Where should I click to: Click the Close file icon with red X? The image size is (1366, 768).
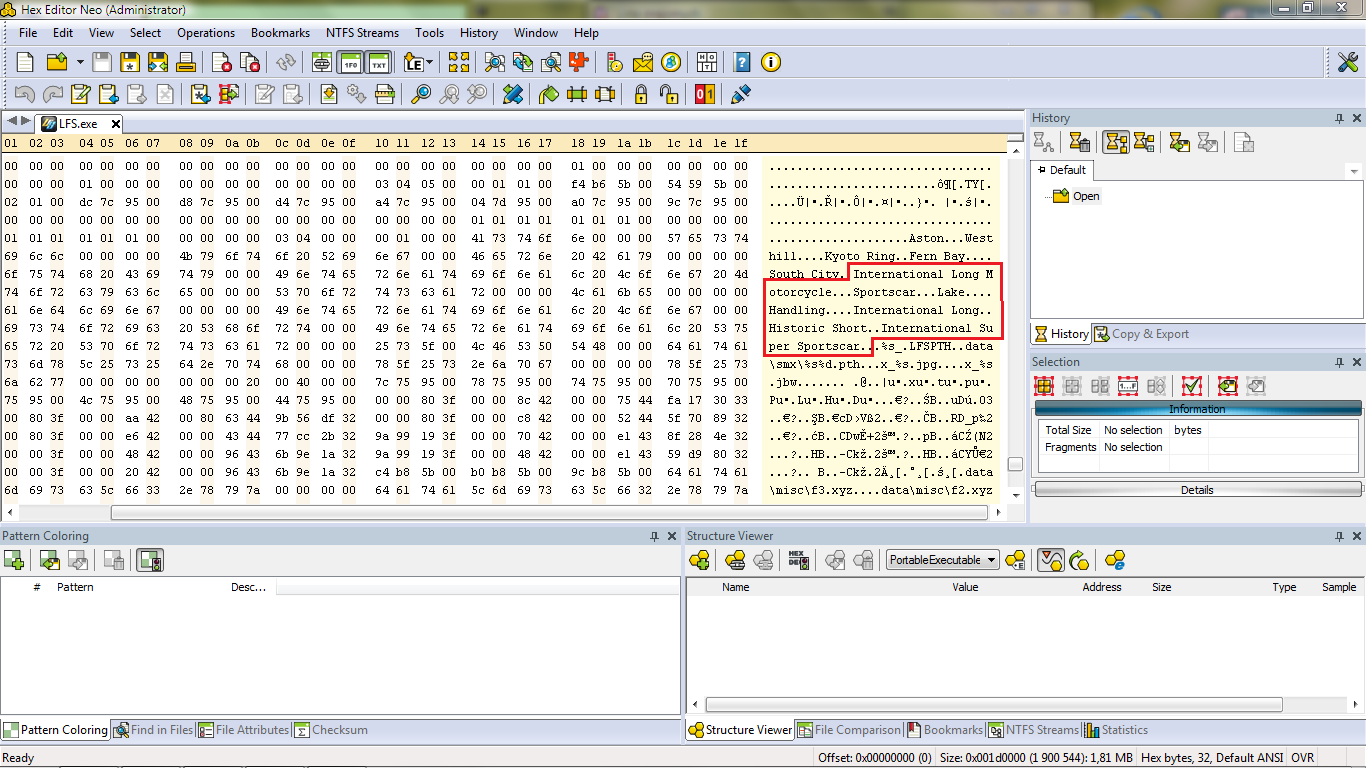tap(222, 62)
